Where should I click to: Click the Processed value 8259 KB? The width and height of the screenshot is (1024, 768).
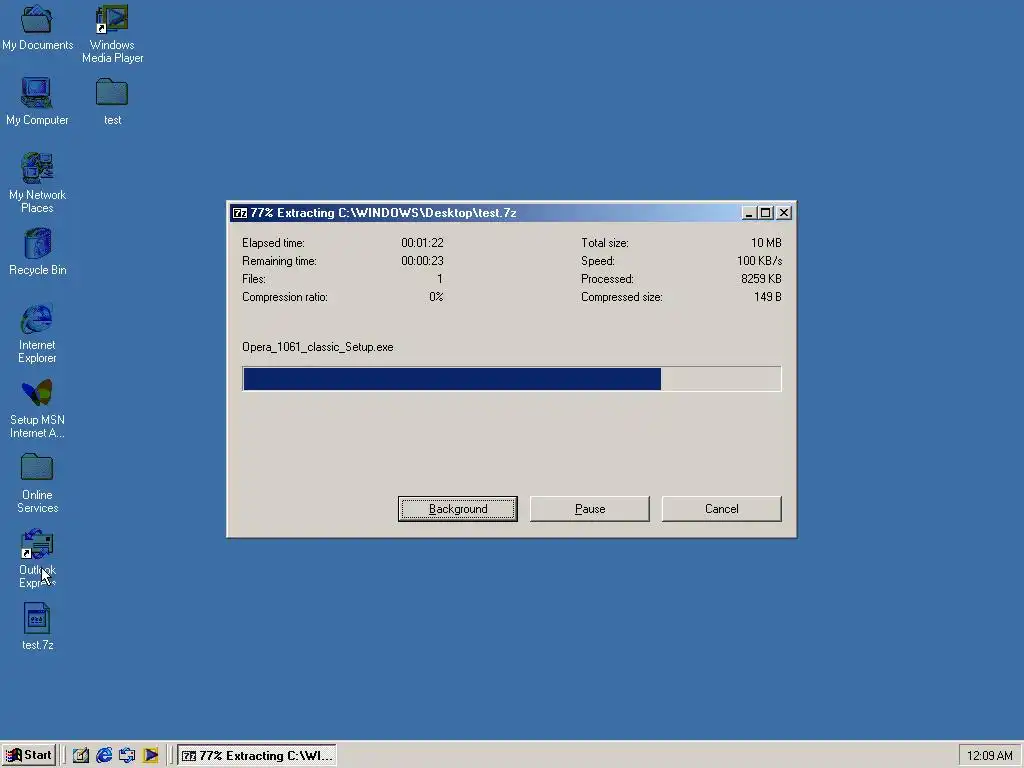(x=761, y=279)
